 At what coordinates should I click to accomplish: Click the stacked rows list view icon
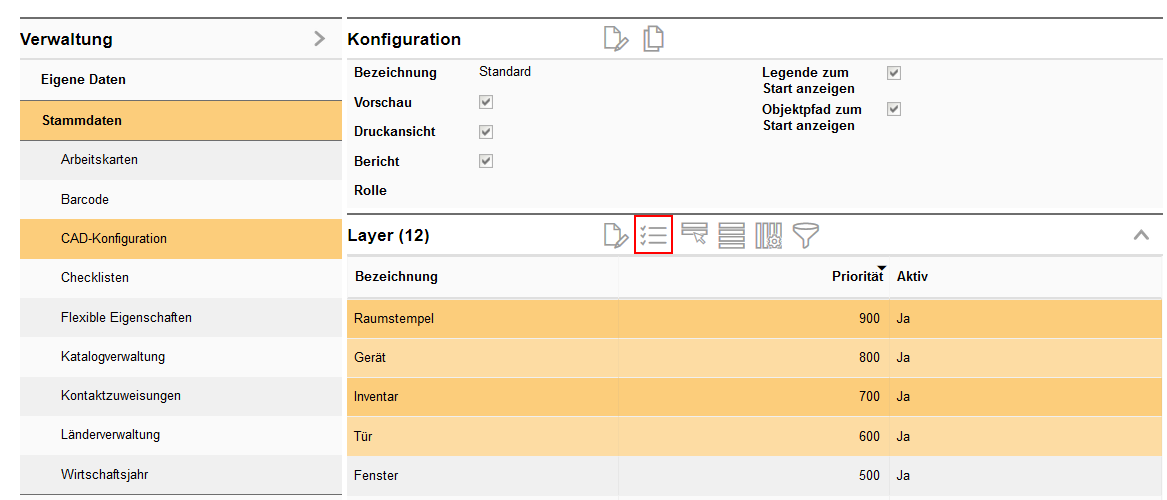point(731,236)
